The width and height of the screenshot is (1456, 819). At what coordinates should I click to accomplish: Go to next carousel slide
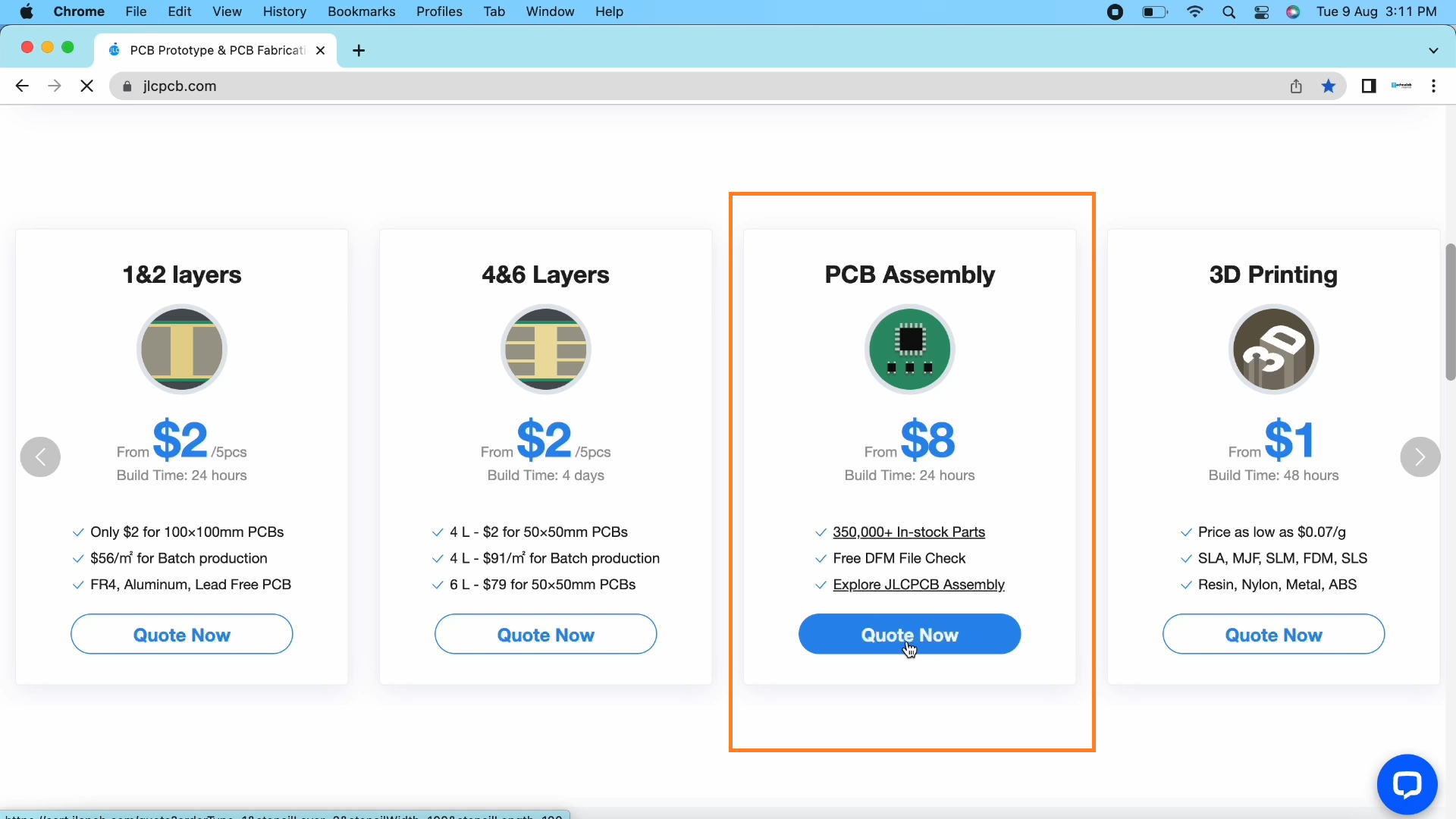(1420, 457)
